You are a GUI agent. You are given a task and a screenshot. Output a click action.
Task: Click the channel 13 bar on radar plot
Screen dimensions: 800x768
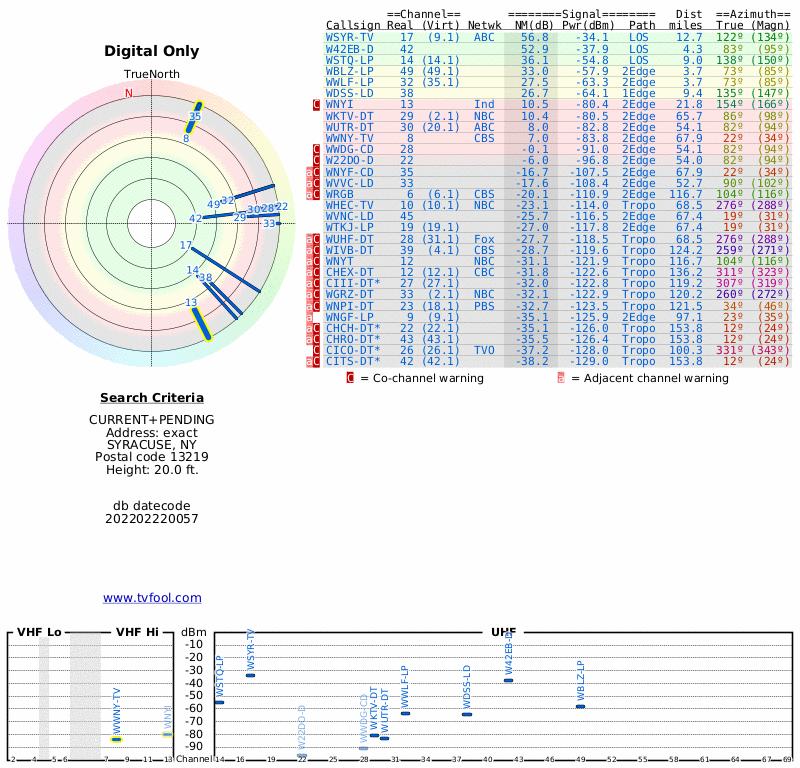point(201,323)
